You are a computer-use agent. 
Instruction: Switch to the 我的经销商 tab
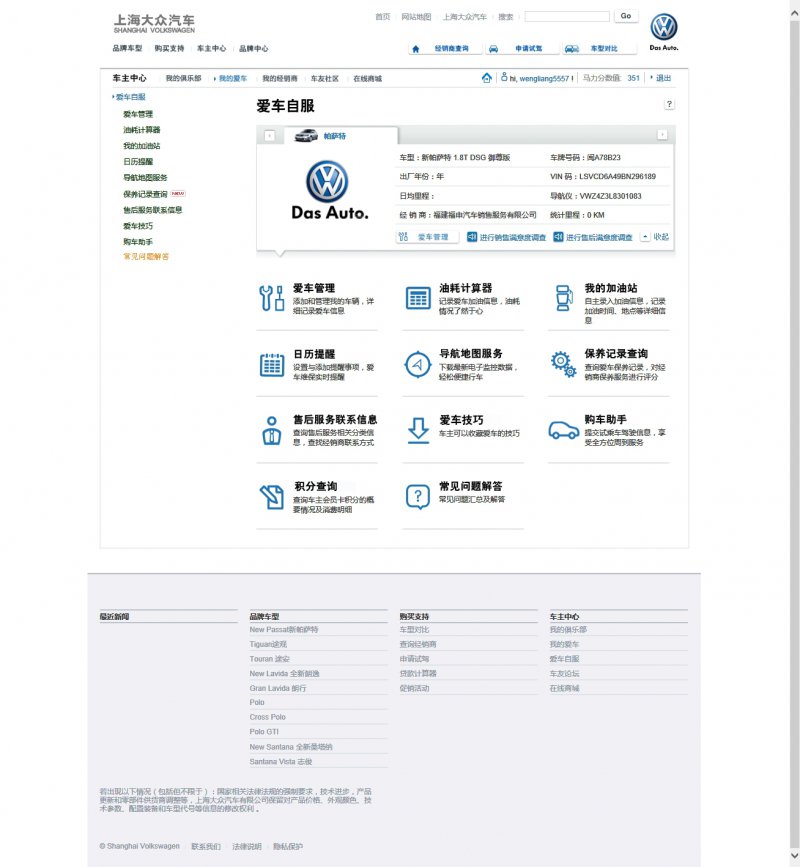(x=280, y=79)
